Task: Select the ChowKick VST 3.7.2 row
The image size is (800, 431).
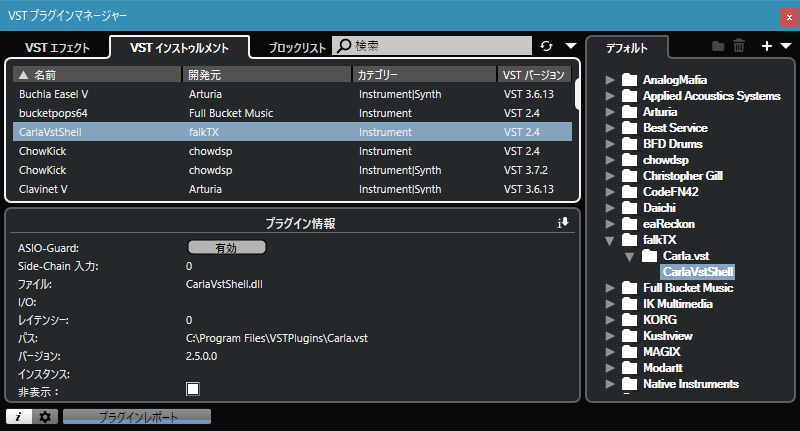Action: pos(292,170)
